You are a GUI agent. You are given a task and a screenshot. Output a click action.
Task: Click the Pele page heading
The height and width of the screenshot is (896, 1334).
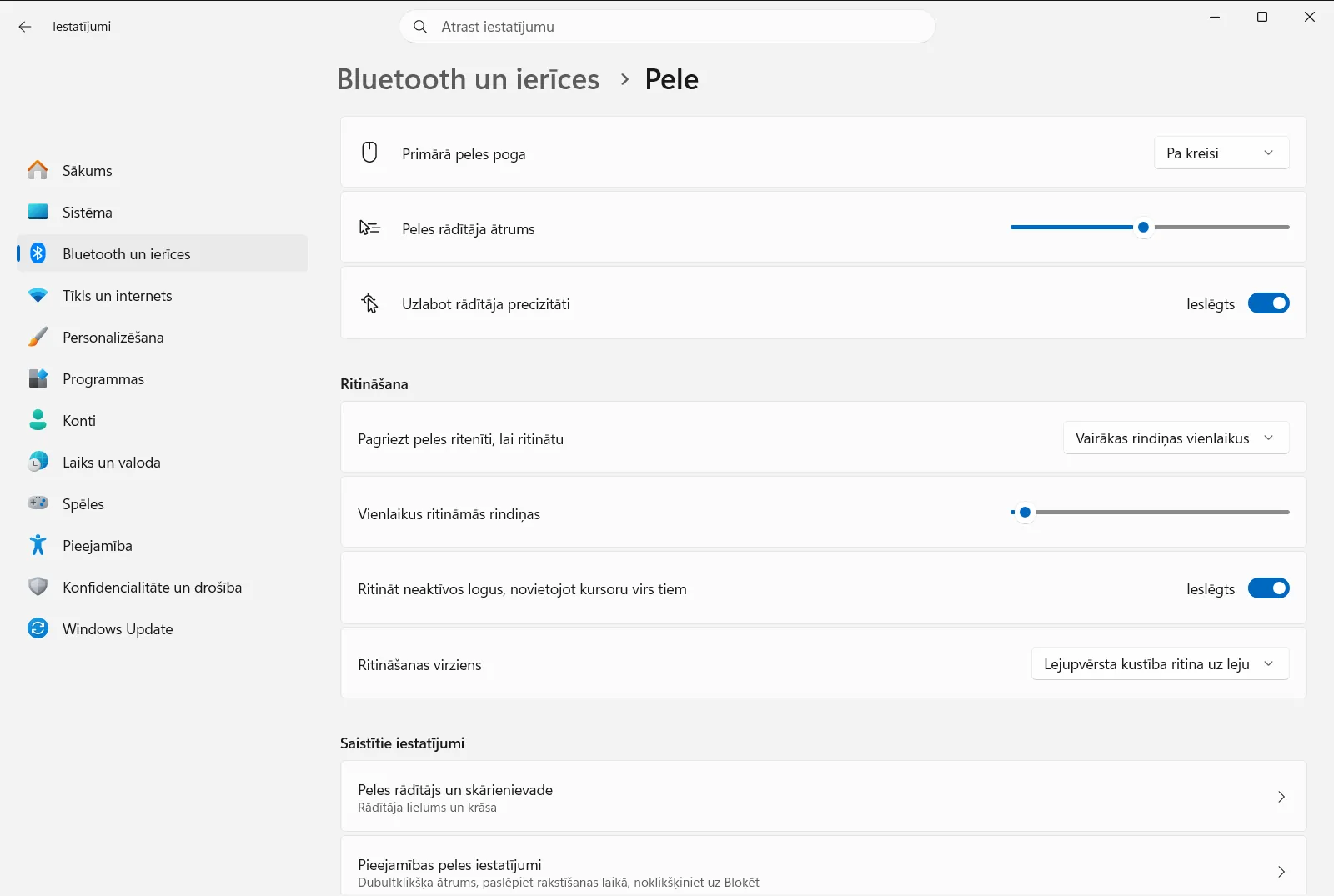[x=672, y=79]
